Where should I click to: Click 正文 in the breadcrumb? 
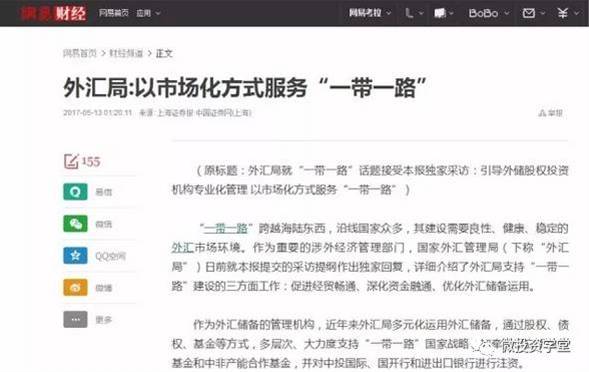[164, 53]
